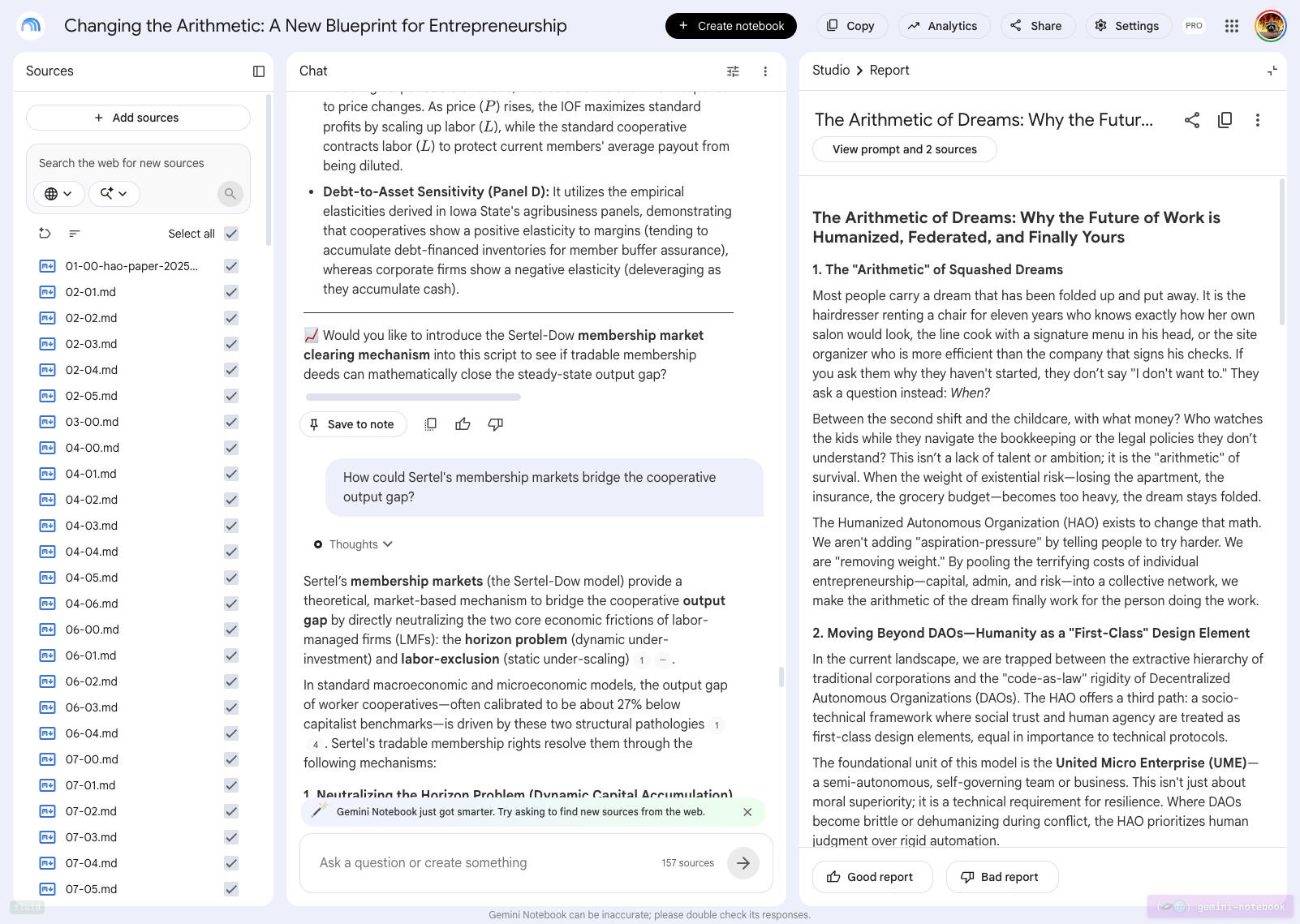Open citation 1 after labor-exclusion sentence

[642, 660]
